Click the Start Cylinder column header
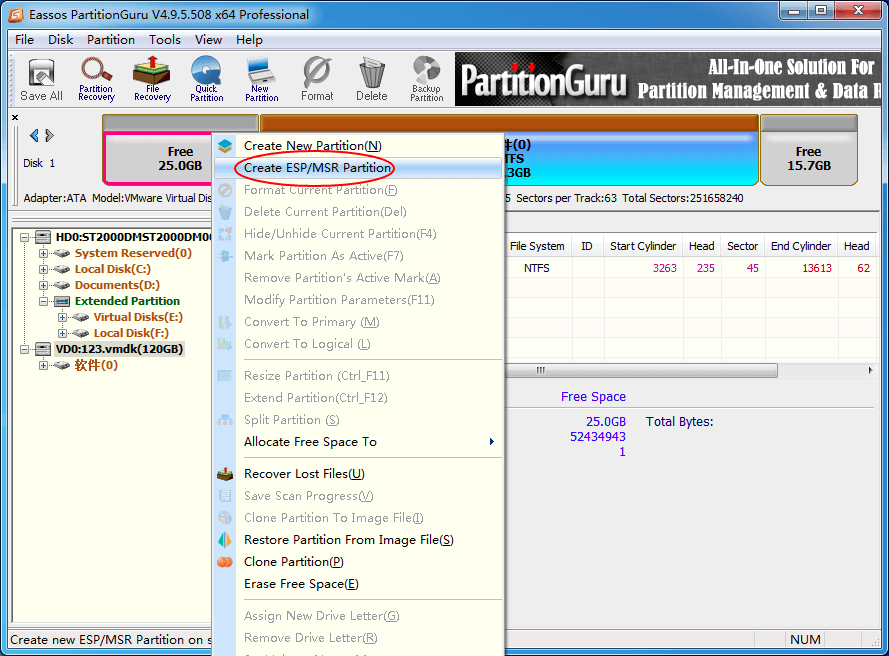889x656 pixels. [x=643, y=246]
